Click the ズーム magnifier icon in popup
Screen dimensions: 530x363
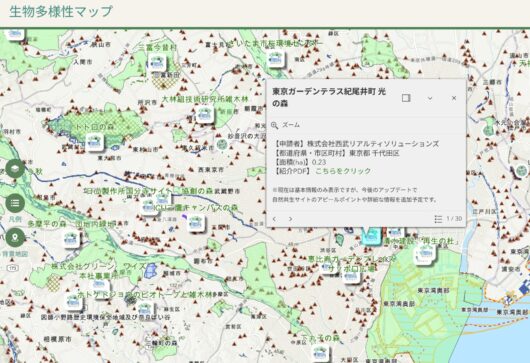click(274, 125)
